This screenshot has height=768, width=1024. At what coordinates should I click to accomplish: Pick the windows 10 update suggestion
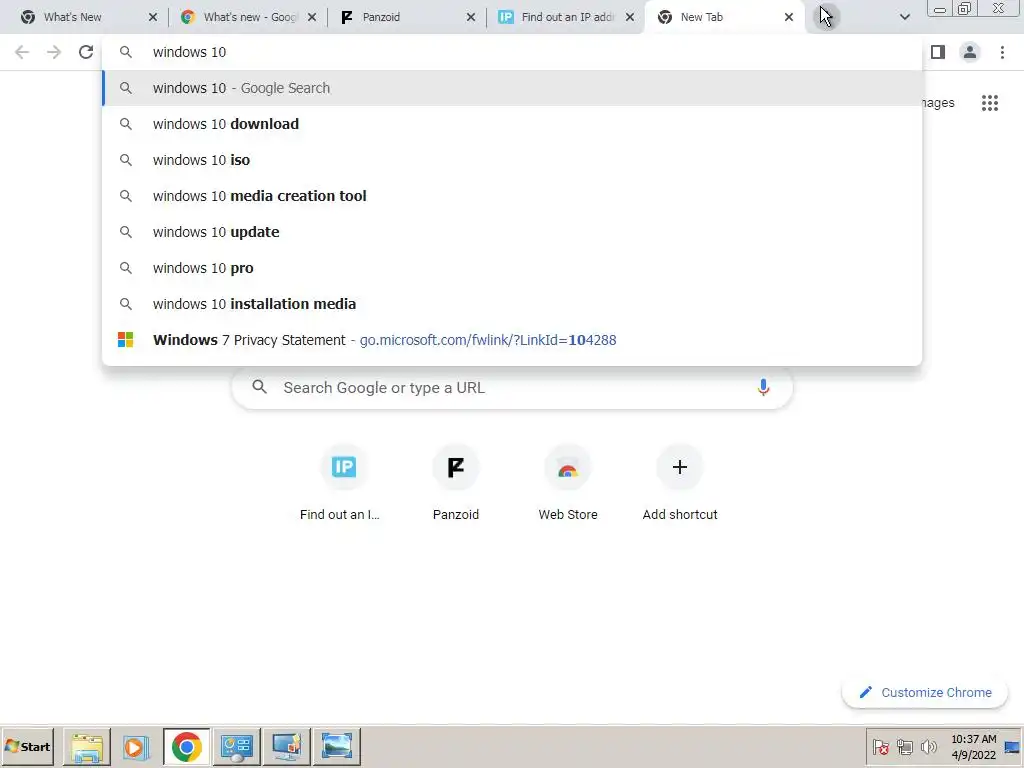point(512,232)
